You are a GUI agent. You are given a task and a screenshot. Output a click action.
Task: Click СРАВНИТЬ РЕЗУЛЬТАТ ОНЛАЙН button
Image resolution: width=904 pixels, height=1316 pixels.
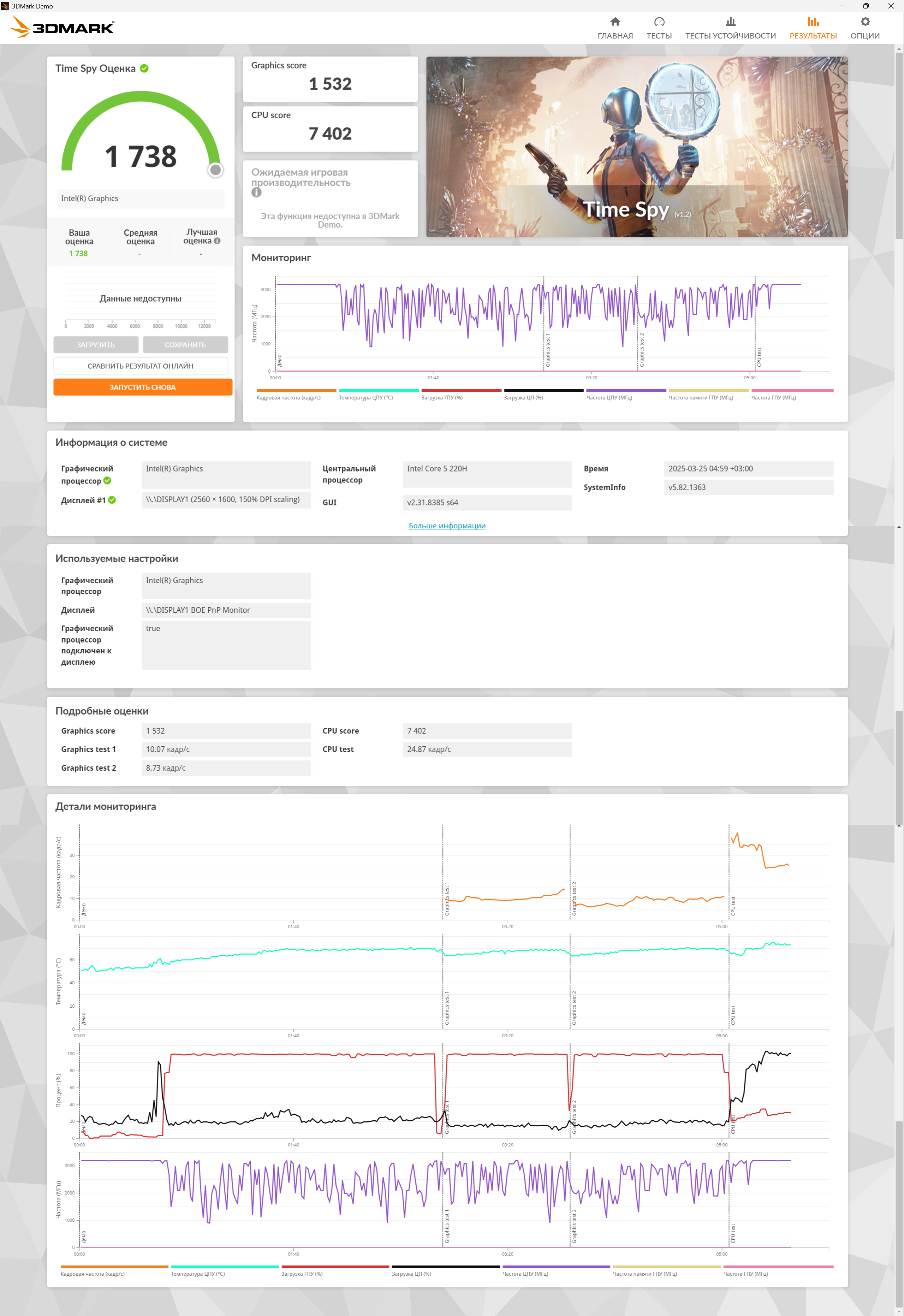[141, 366]
